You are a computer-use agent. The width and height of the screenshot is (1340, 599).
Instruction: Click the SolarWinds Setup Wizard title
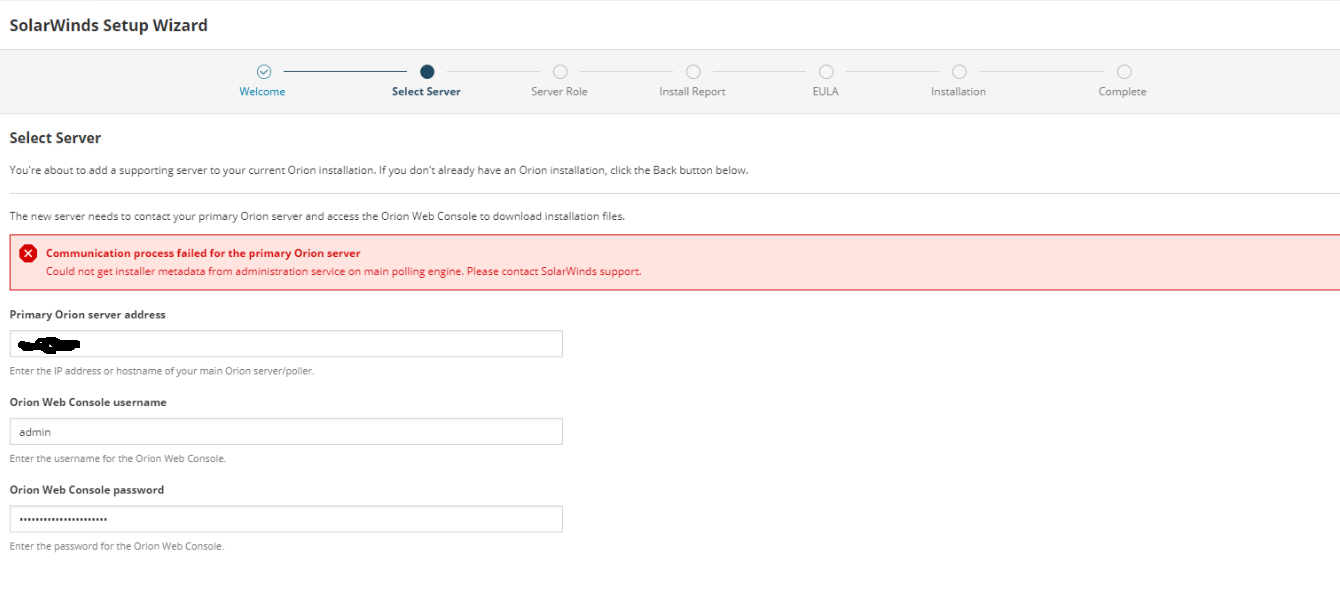pos(109,26)
